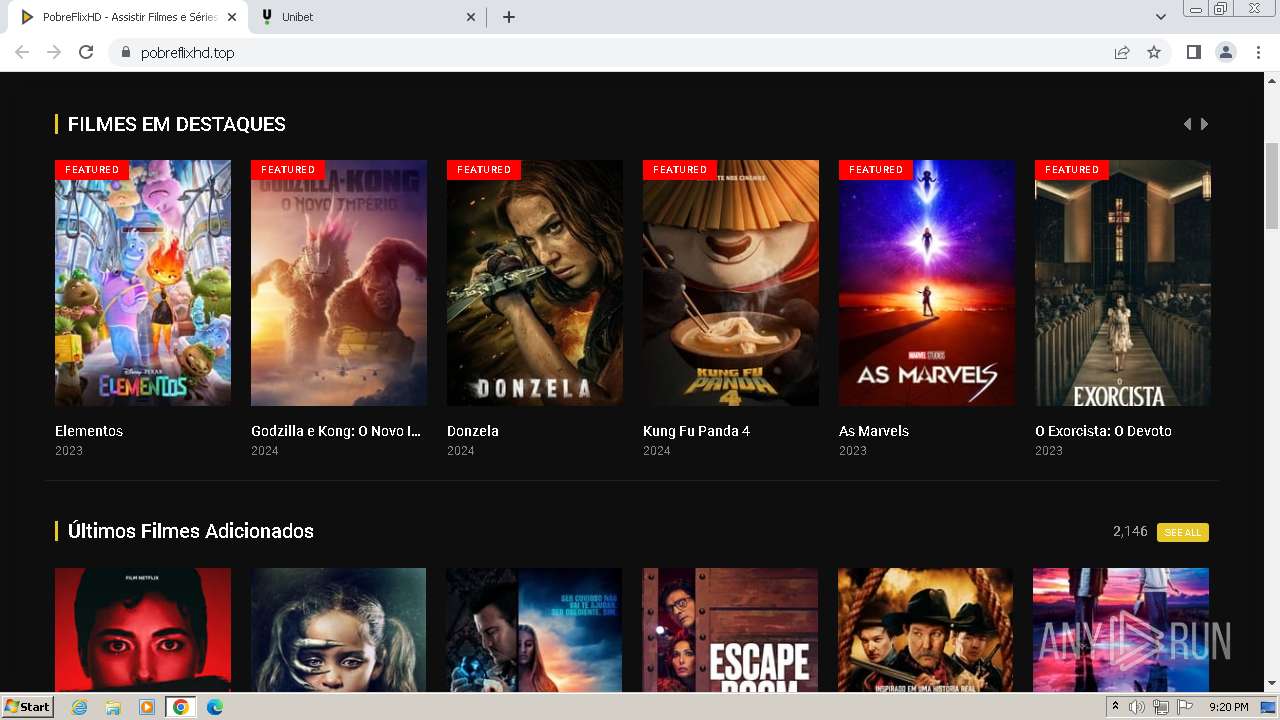Click the O Exorcista: O Devoto title
This screenshot has width=1280, height=720.
tap(1103, 431)
